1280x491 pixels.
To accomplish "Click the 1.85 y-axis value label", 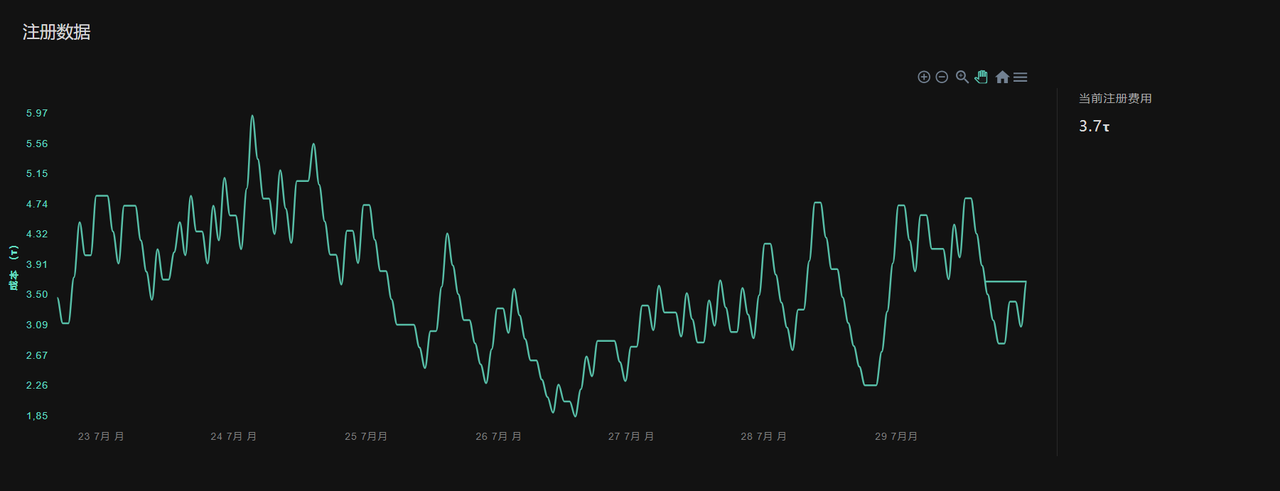I will 36,416.
